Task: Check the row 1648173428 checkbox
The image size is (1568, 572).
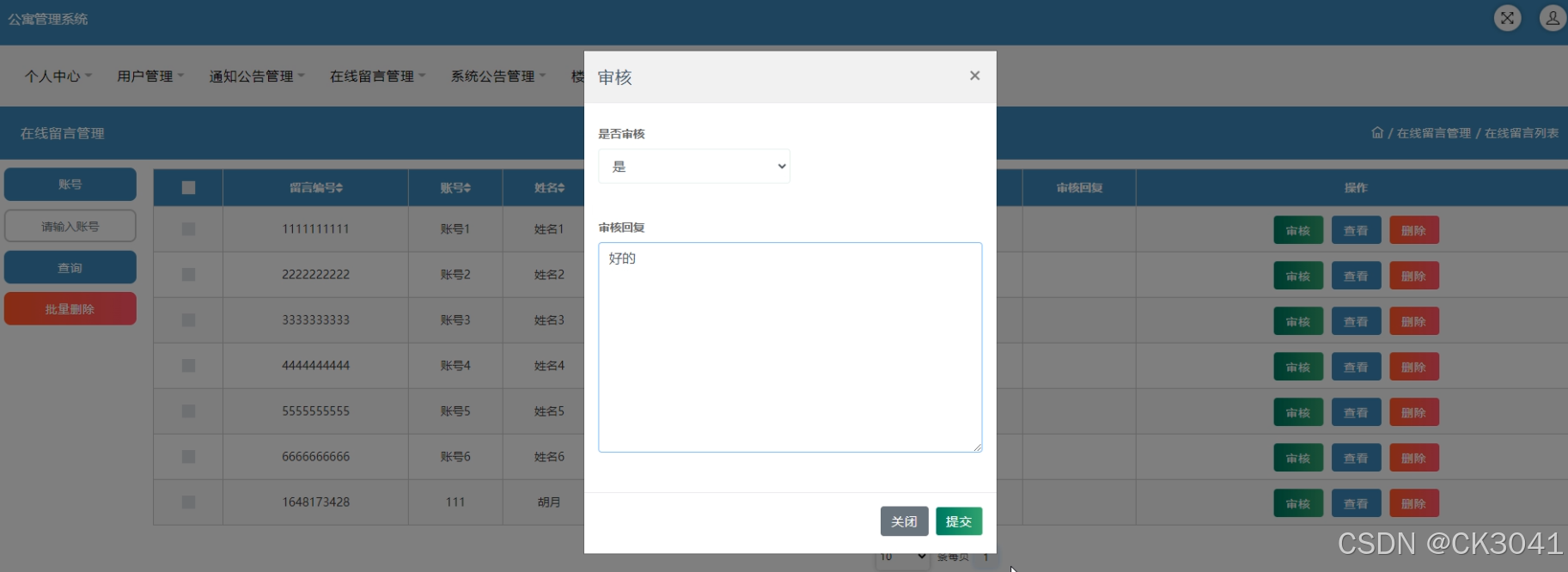Action: point(188,502)
